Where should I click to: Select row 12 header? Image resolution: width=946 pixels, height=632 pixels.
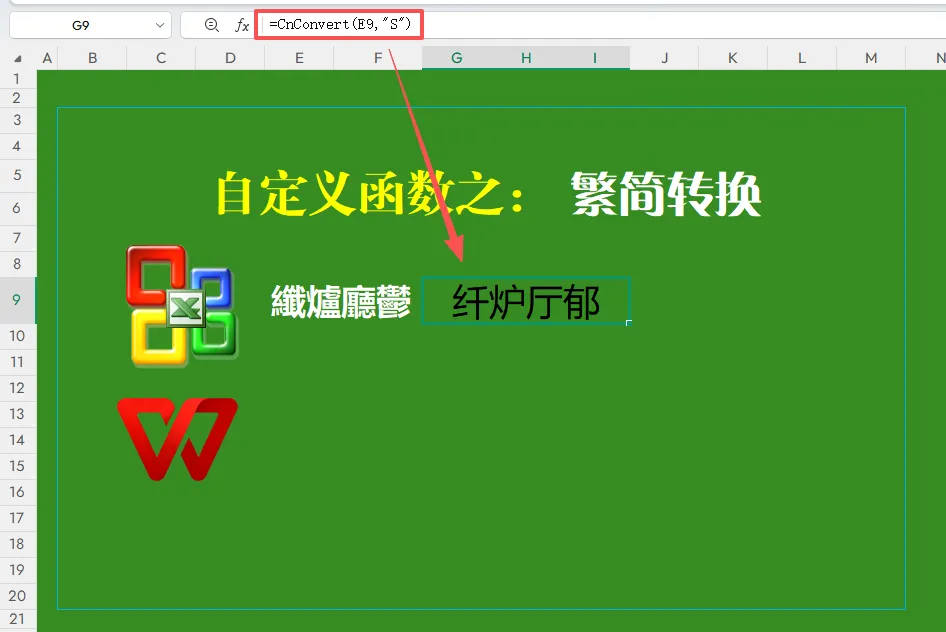[x=17, y=388]
